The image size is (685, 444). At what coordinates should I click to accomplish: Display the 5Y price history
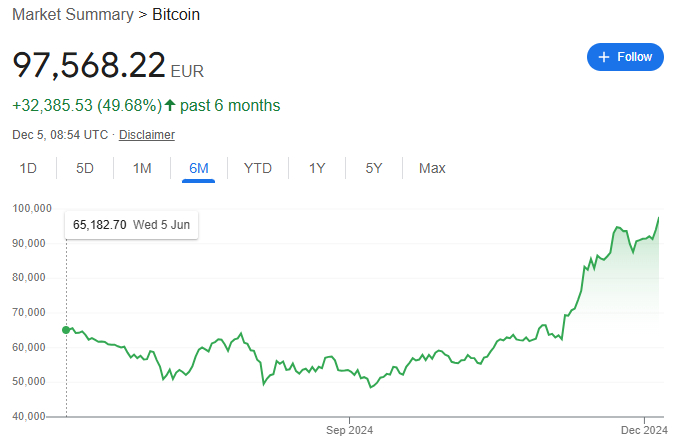(x=373, y=168)
